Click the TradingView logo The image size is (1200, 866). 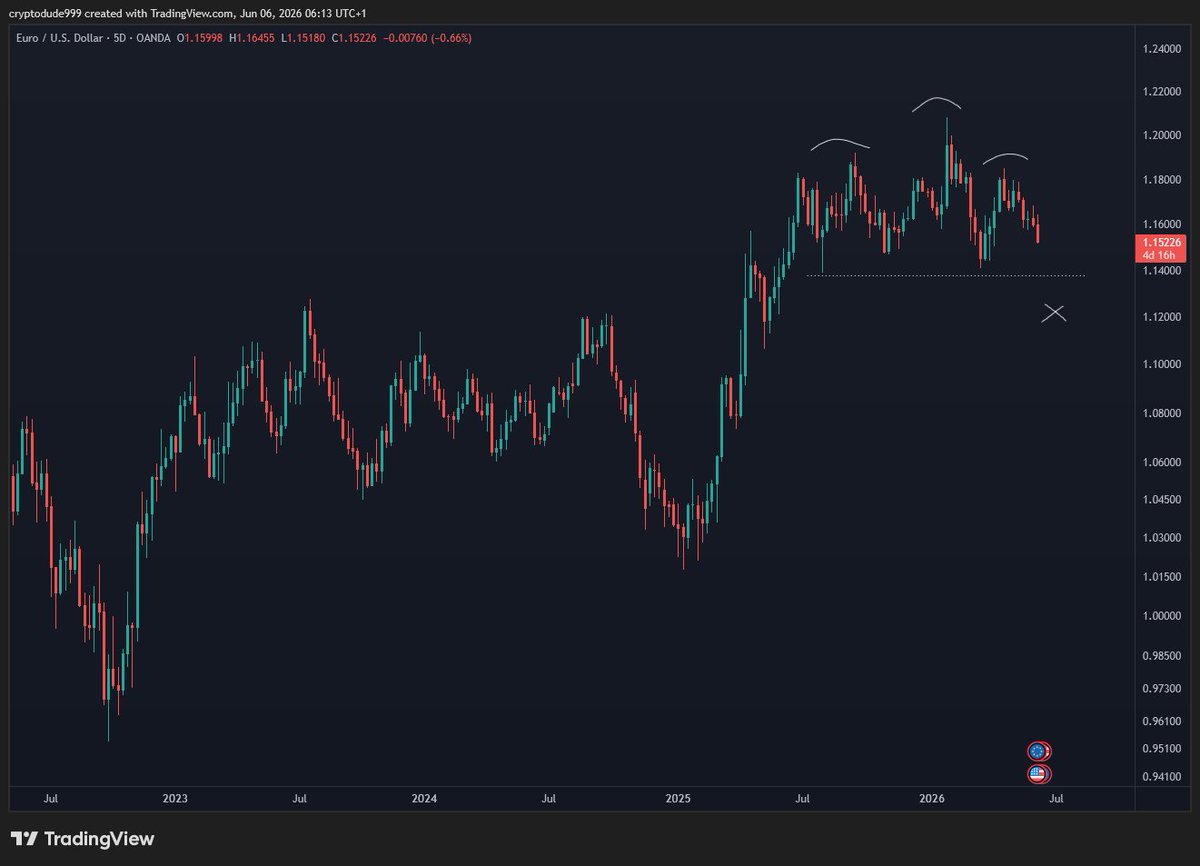coord(83,839)
